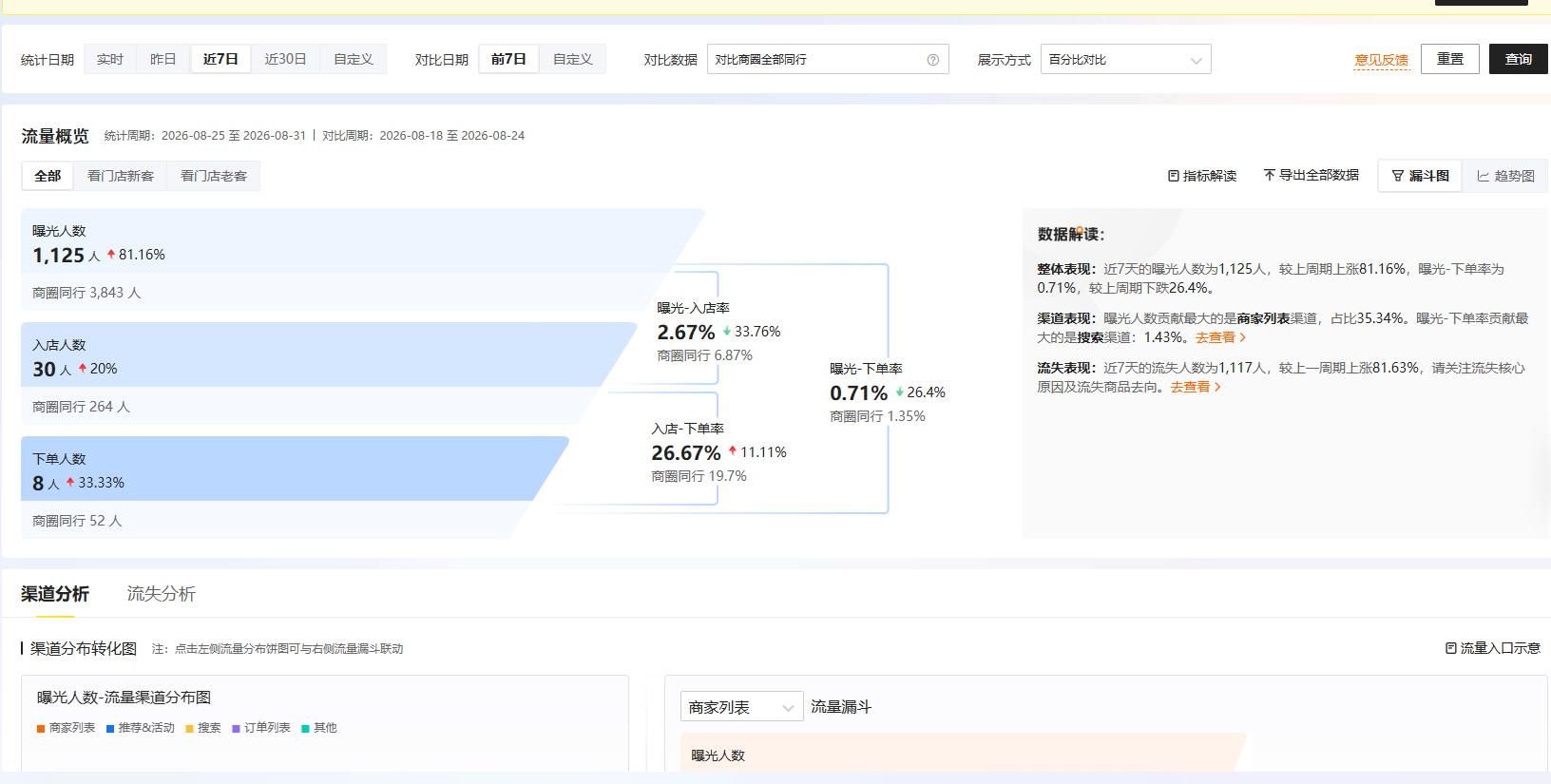Screen dimensions: 1551x784
Task: Open the 流失分析 tab
Action: (162, 594)
